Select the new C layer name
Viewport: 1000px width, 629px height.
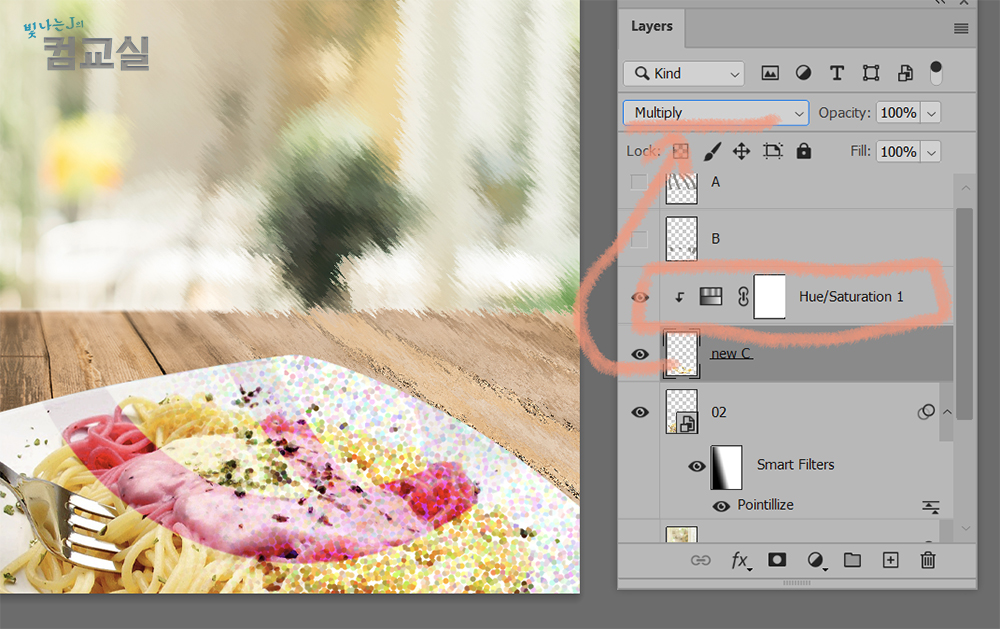click(x=732, y=353)
